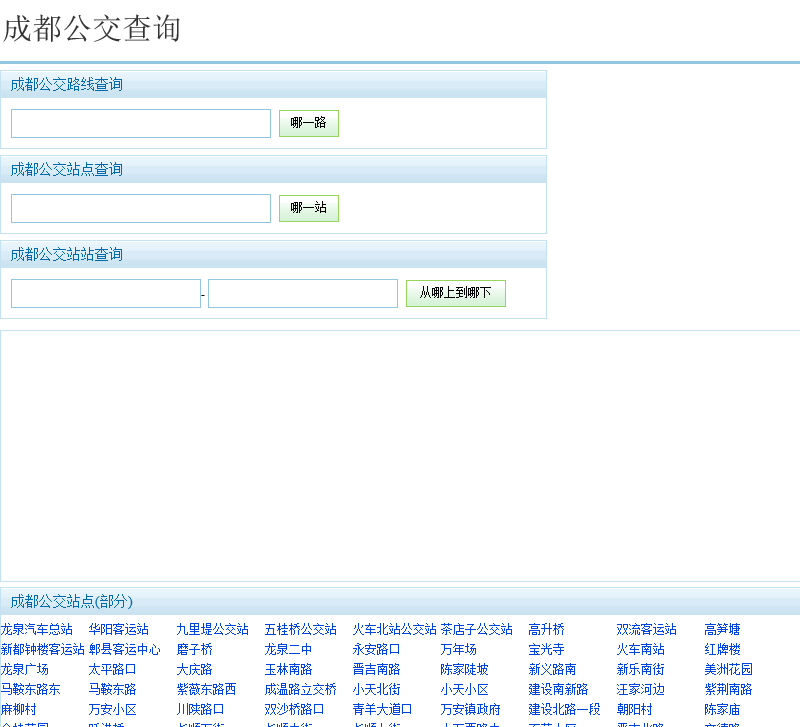Open the 朝阳村 station link
The image size is (800, 727).
tap(635, 710)
